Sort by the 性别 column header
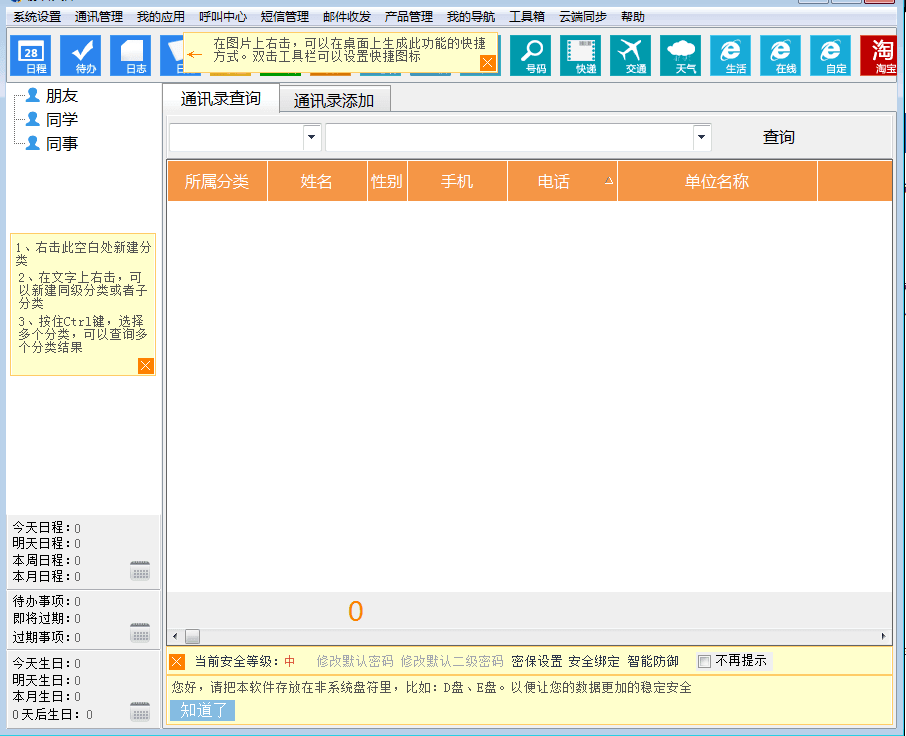 [x=387, y=181]
